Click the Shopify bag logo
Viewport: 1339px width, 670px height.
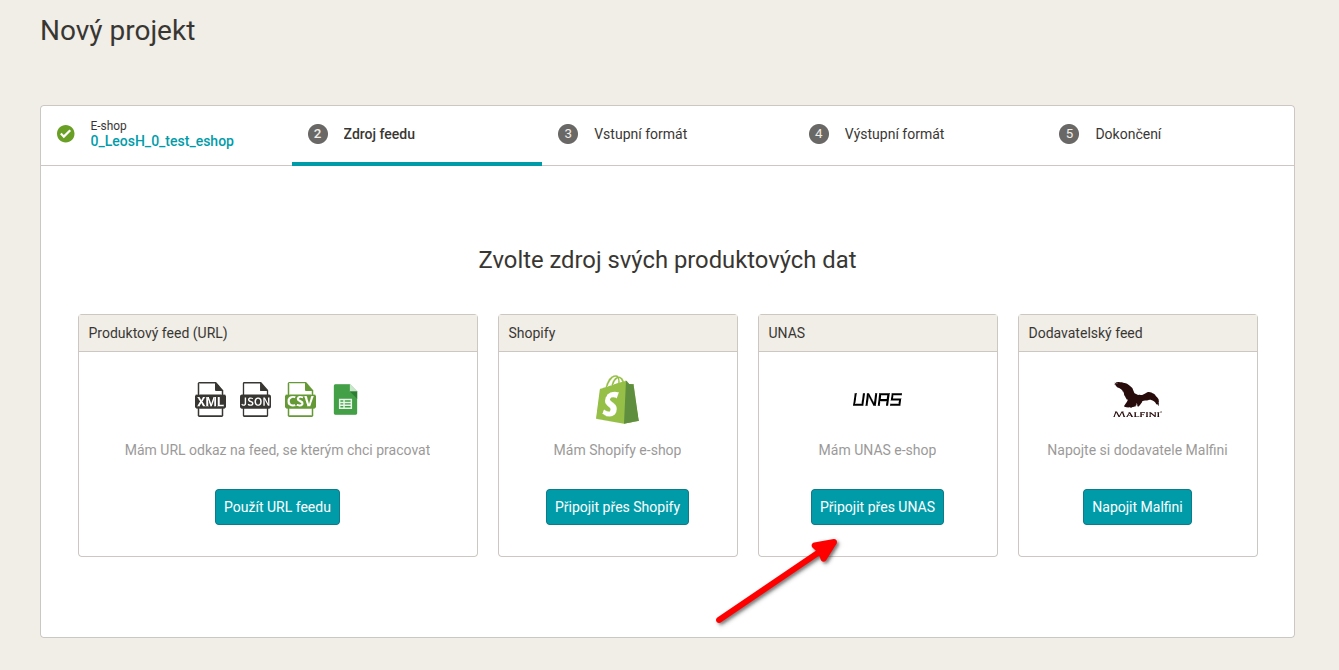coord(617,399)
